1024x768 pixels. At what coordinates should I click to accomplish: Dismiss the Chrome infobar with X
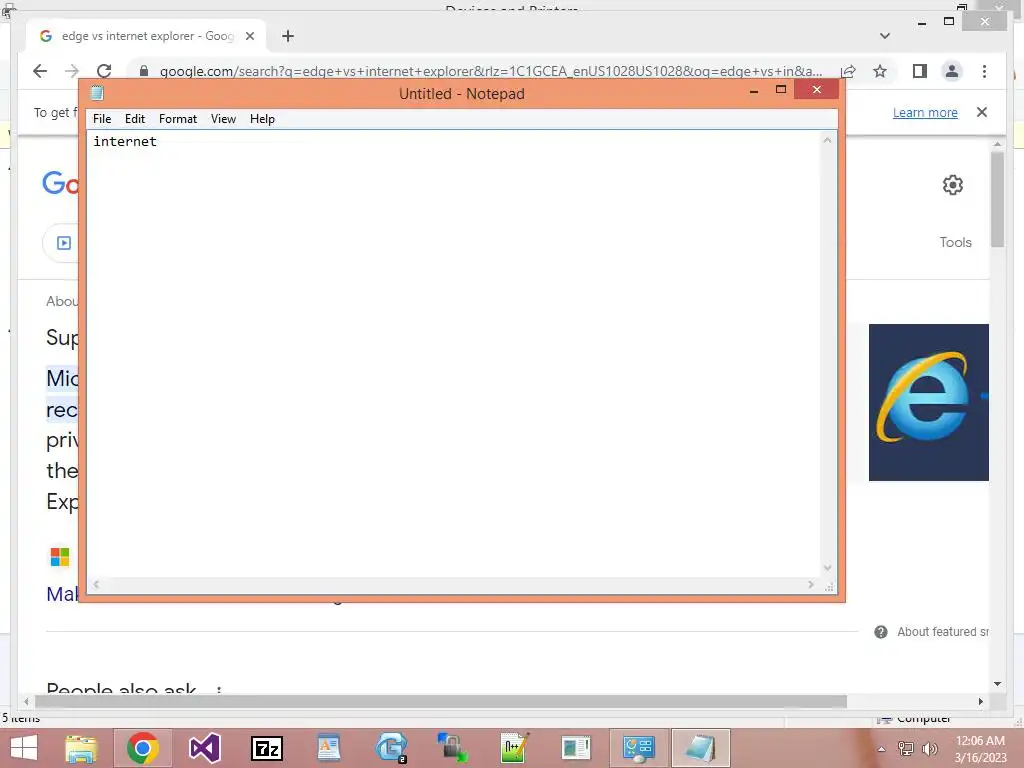[x=982, y=112]
